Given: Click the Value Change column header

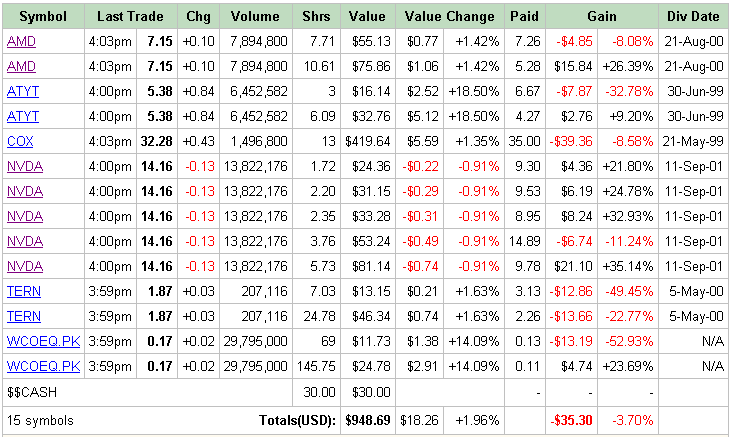Looking at the screenshot, I should pyautogui.click(x=450, y=16).
